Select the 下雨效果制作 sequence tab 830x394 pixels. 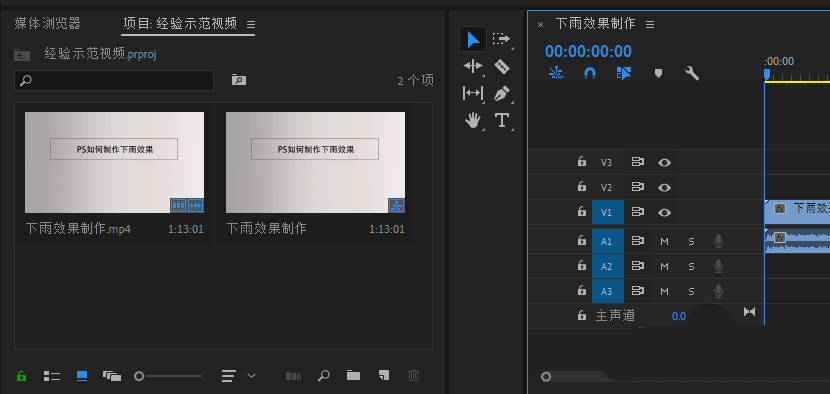pyautogui.click(x=595, y=24)
